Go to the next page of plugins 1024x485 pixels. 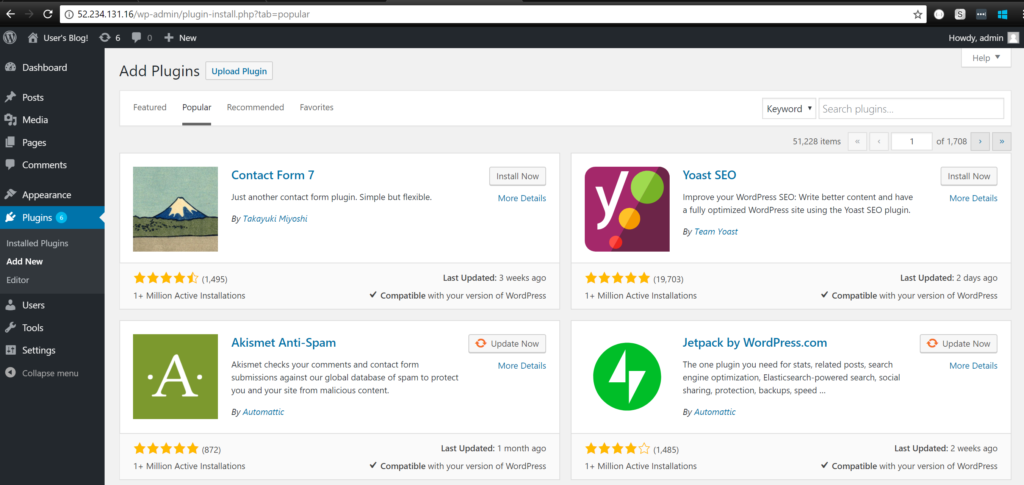point(980,141)
